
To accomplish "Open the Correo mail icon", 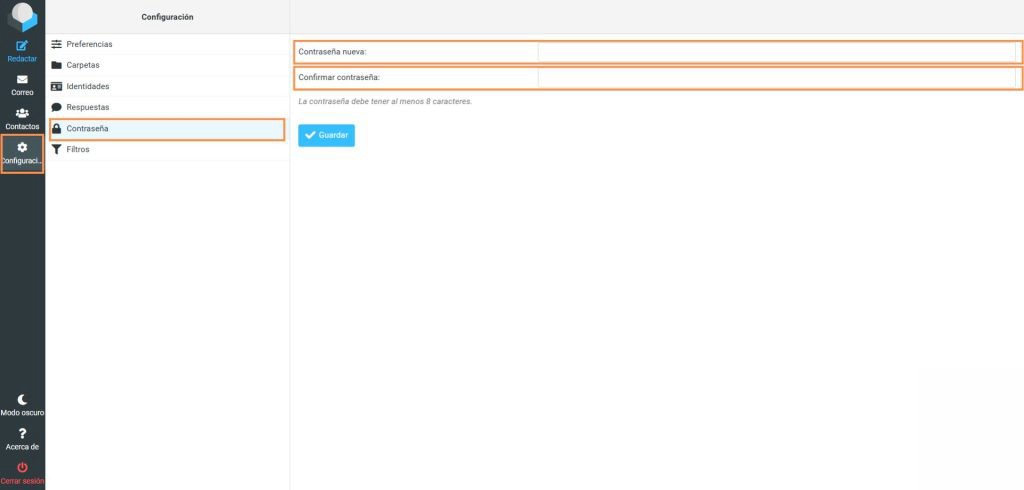I will [x=22, y=80].
